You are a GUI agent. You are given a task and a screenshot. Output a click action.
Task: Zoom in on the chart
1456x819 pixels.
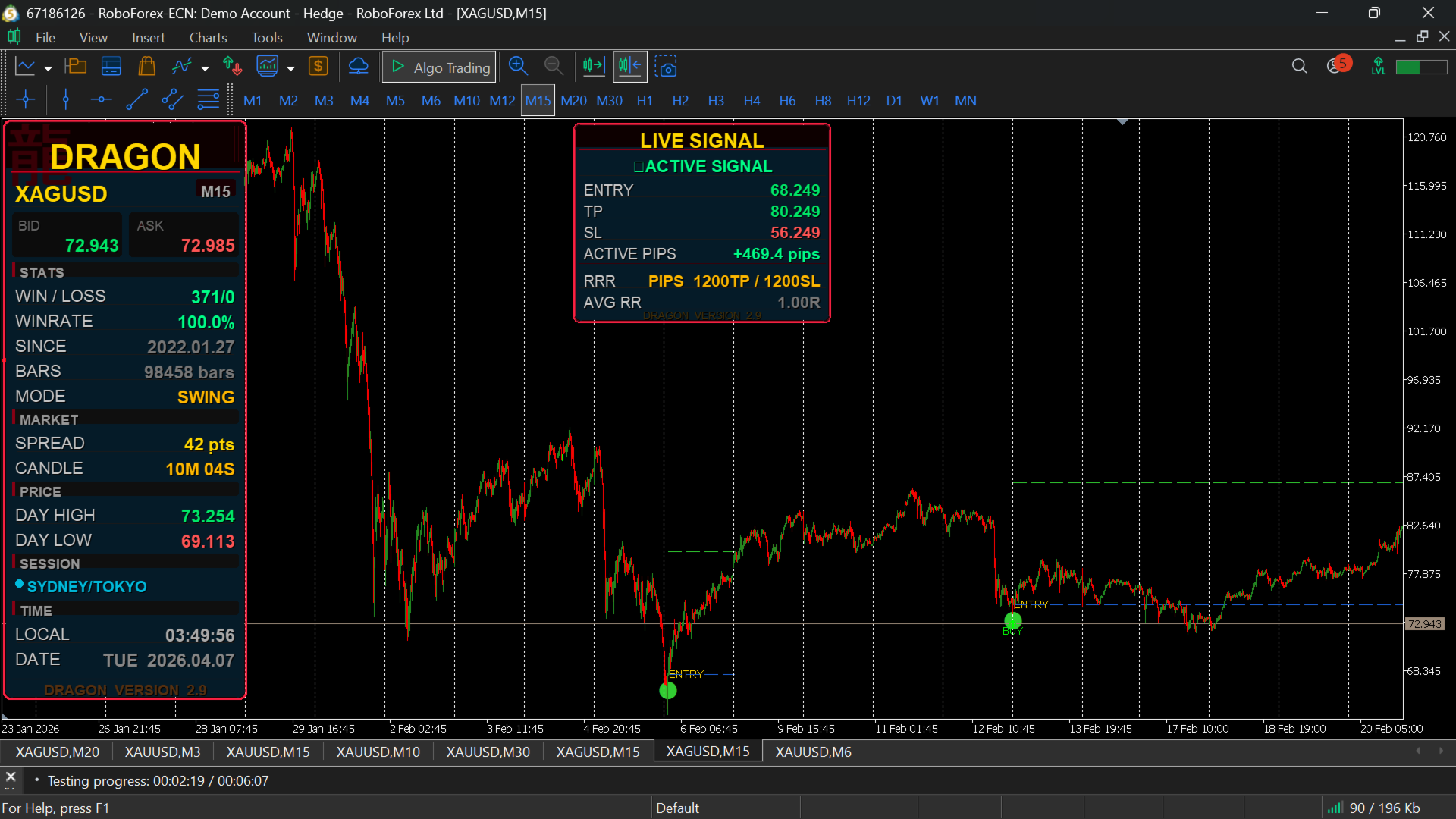point(518,67)
